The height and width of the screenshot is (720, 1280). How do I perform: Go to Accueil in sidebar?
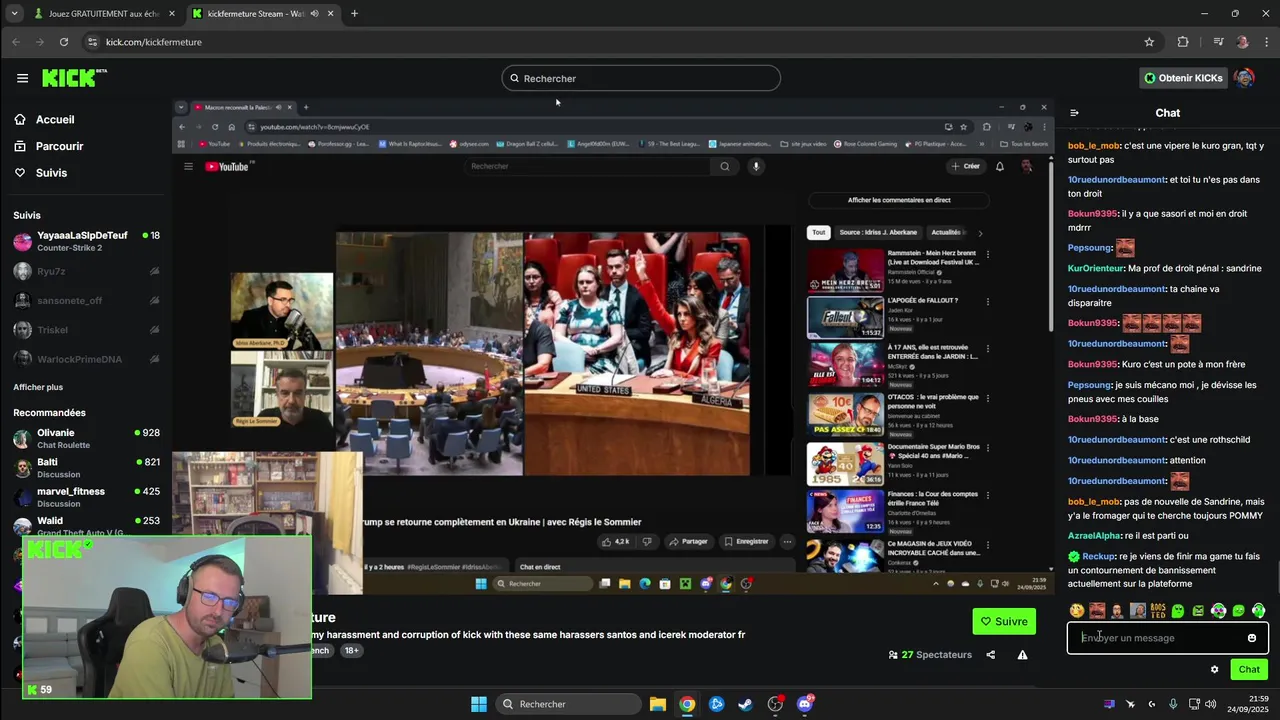pyautogui.click(x=44, y=119)
